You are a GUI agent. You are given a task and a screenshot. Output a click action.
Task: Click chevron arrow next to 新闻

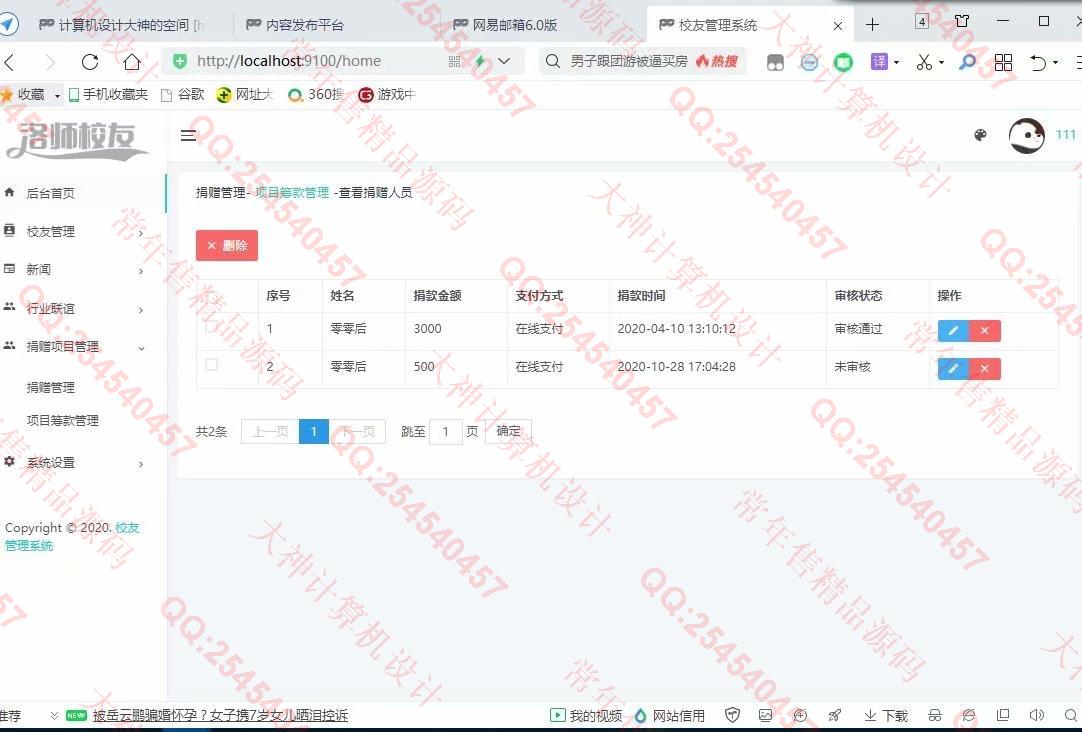pos(141,271)
